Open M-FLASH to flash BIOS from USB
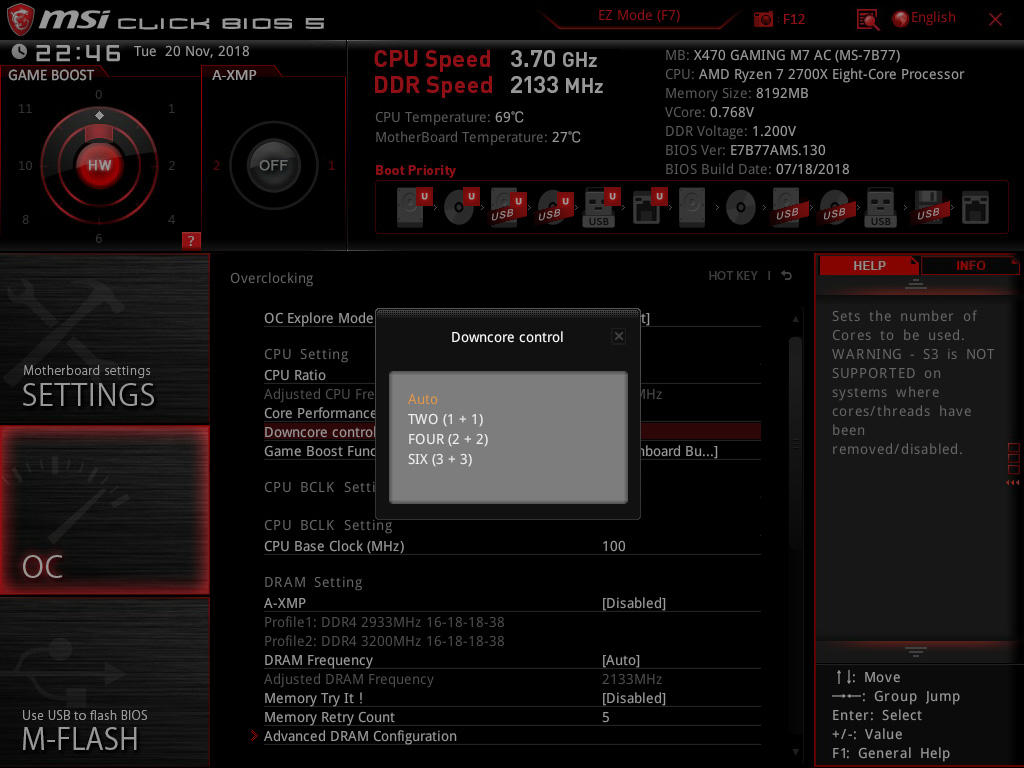 click(x=104, y=682)
